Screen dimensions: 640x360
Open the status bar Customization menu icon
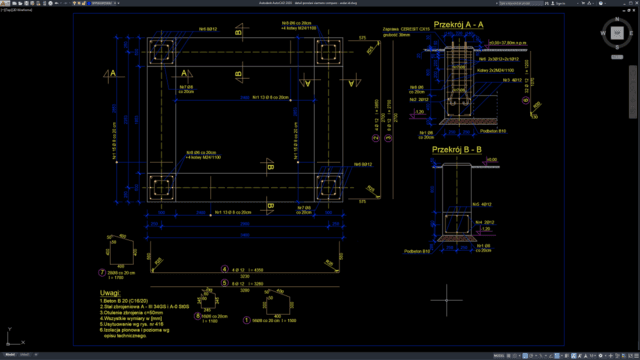[x=636, y=356]
